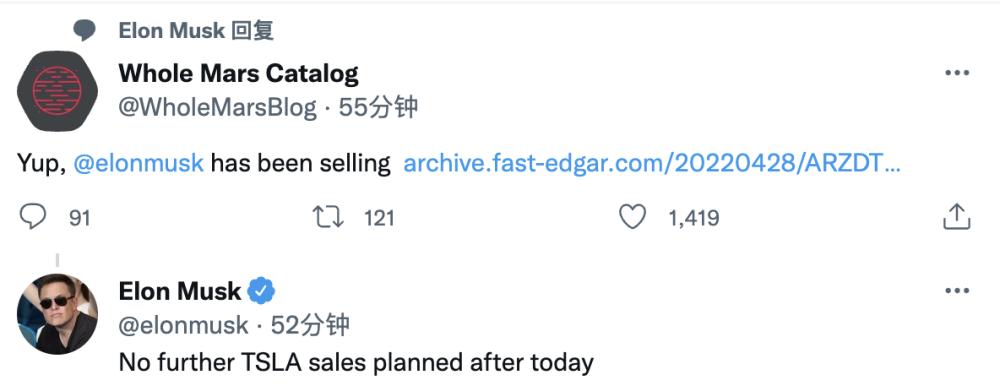
Task: Click the Elon Musk display name
Action: pyautogui.click(x=180, y=291)
